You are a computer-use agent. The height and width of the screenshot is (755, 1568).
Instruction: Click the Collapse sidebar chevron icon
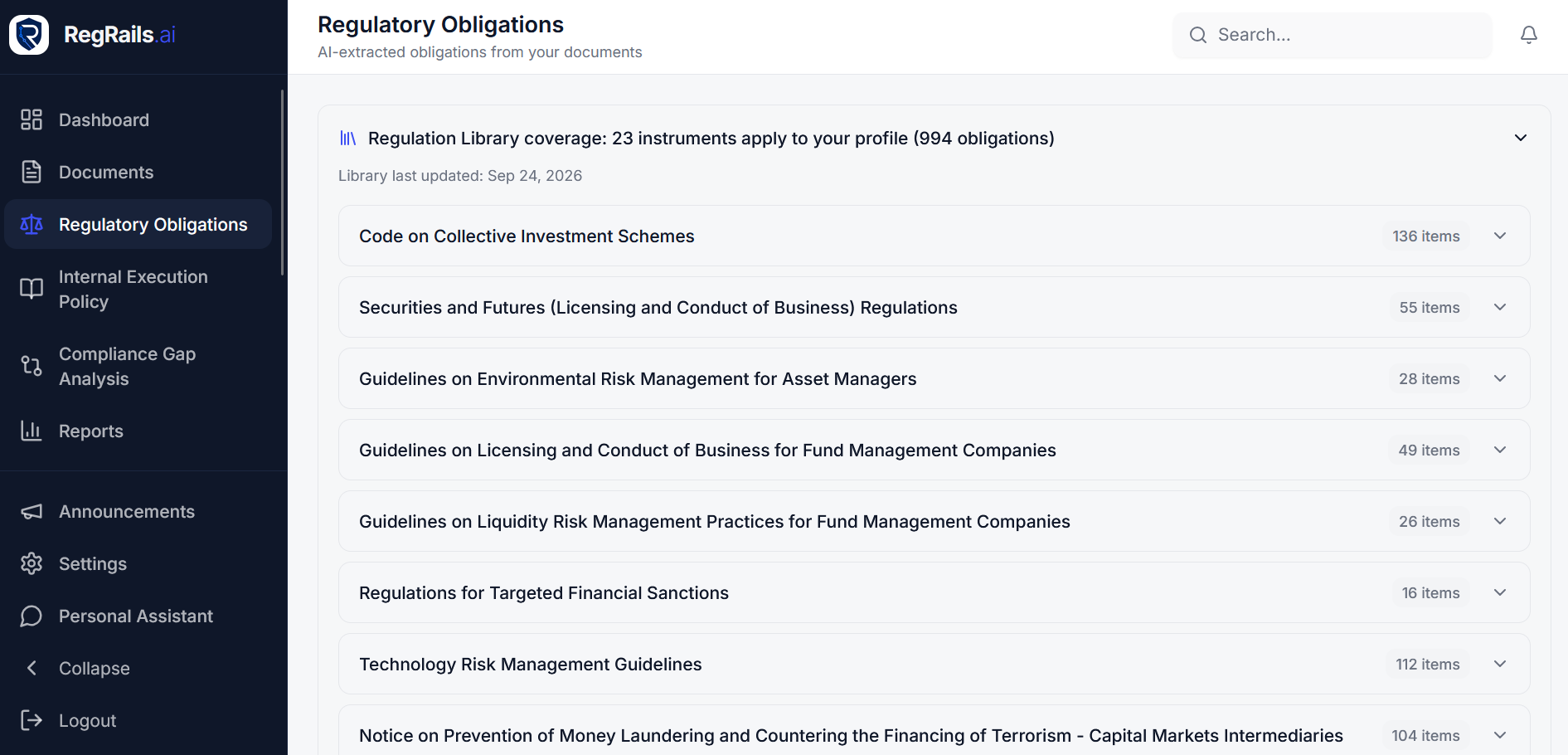32,668
